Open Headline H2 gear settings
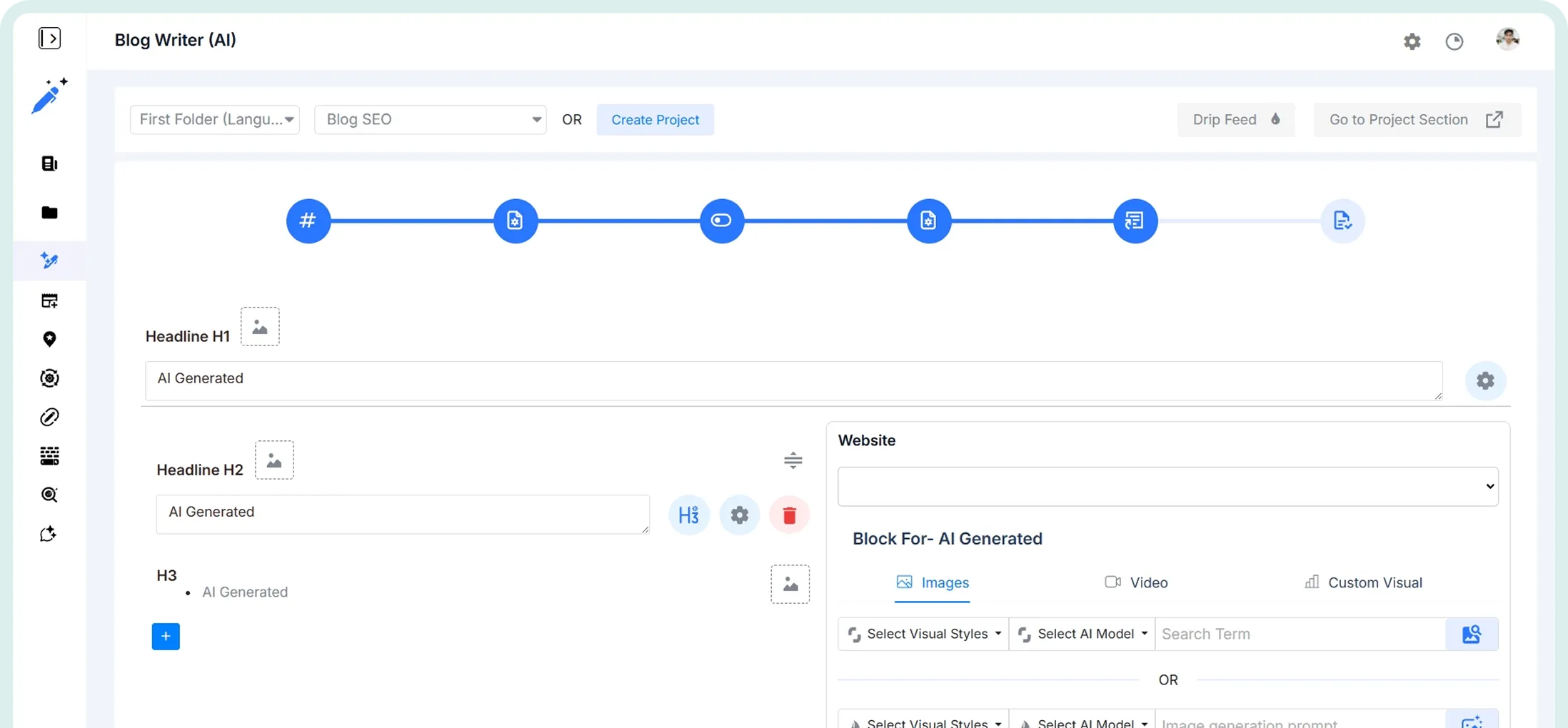The height and width of the screenshot is (728, 1568). [739, 515]
